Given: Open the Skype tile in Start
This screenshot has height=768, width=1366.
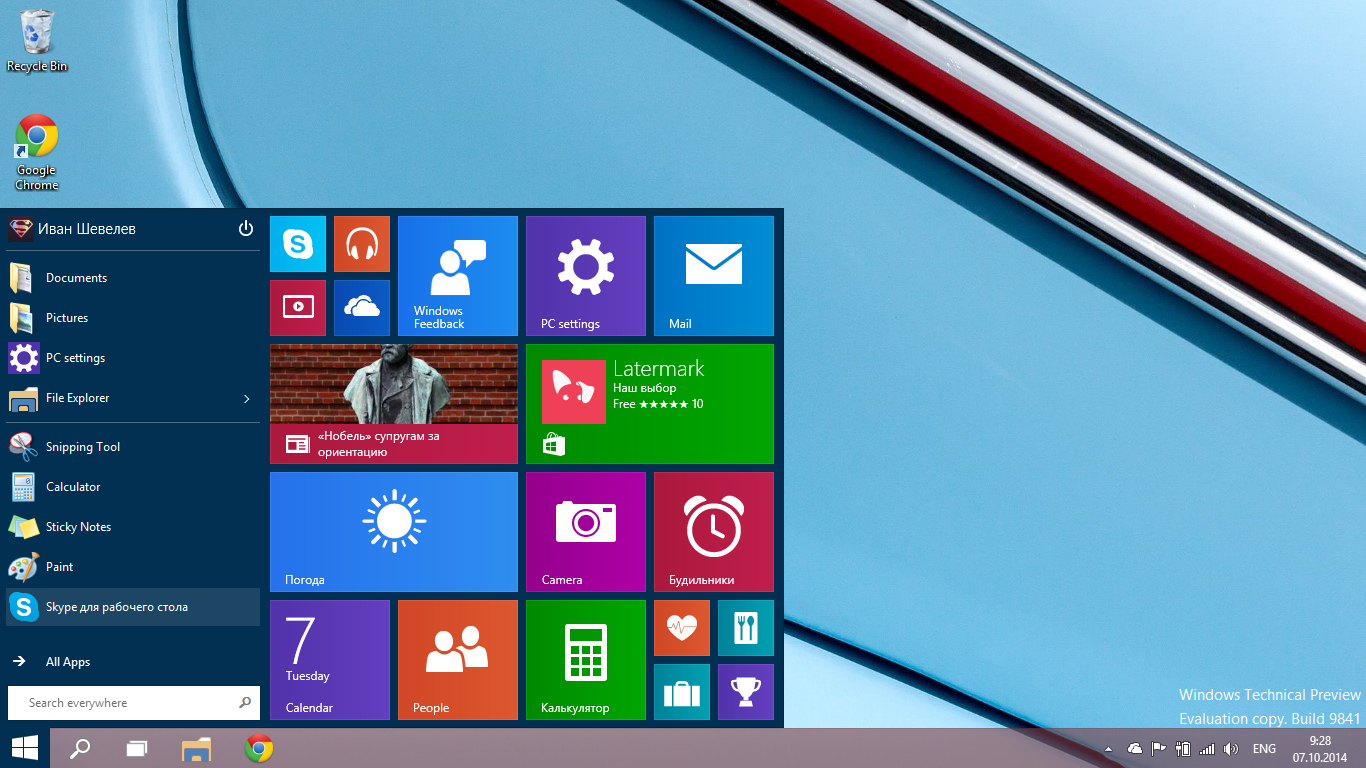Looking at the screenshot, I should click(x=298, y=244).
